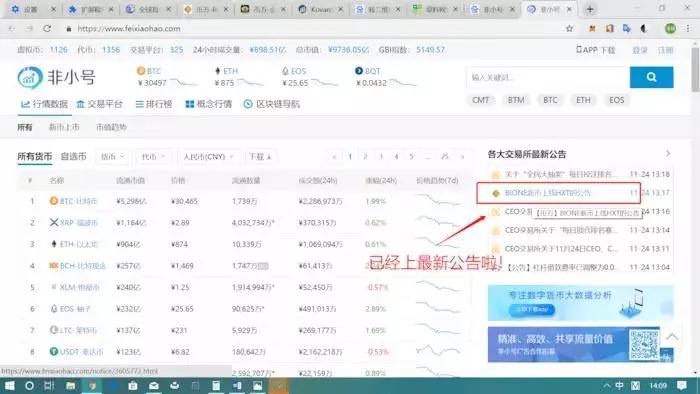Screen dimensions: 700x394
Task: Go to page 2 of currency list
Action: pos(365,157)
